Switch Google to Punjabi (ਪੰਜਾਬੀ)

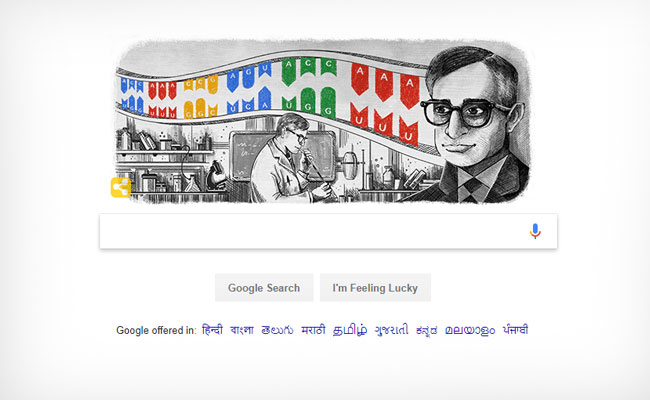516,330
